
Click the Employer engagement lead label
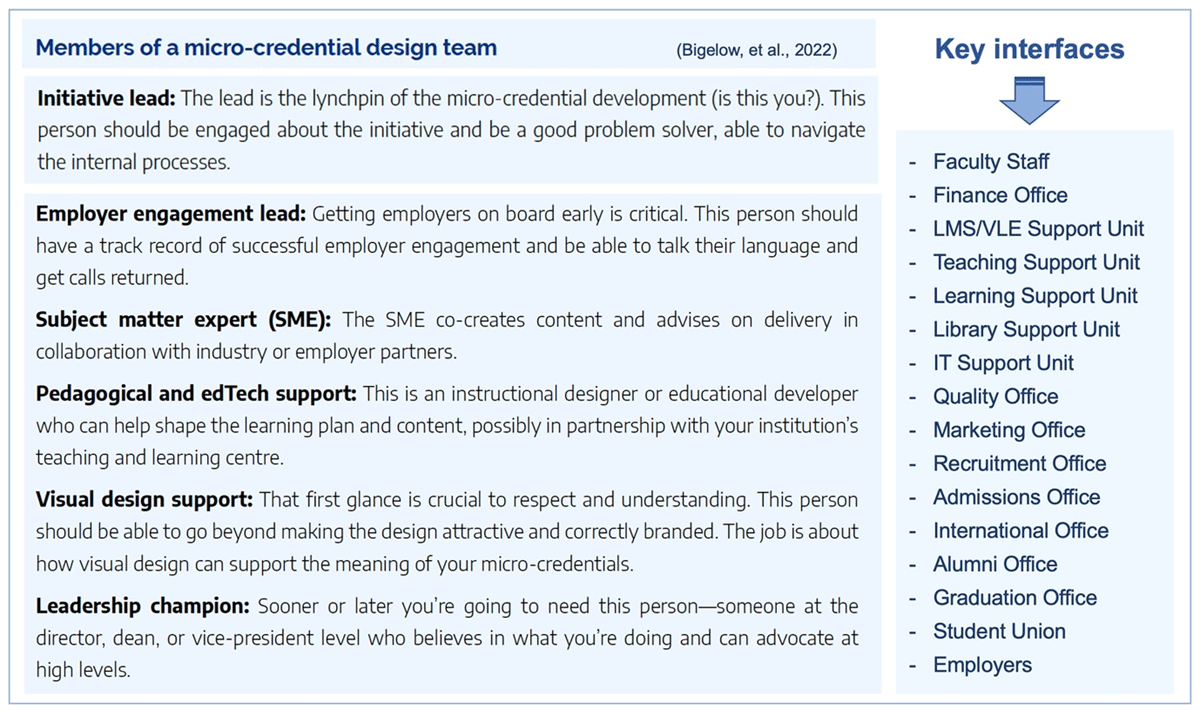pos(171,214)
